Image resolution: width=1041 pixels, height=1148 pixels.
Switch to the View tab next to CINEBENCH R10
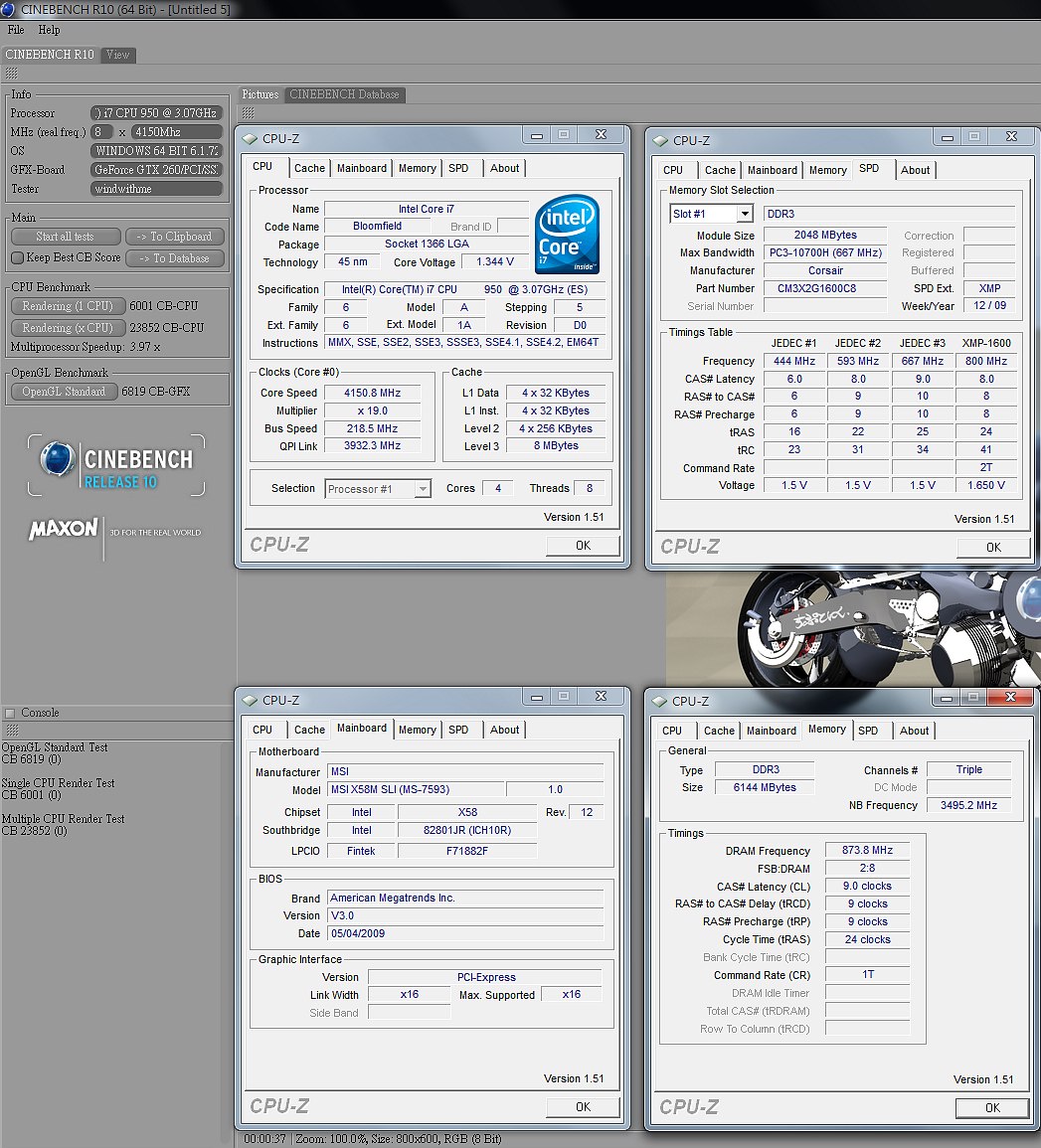[x=118, y=55]
